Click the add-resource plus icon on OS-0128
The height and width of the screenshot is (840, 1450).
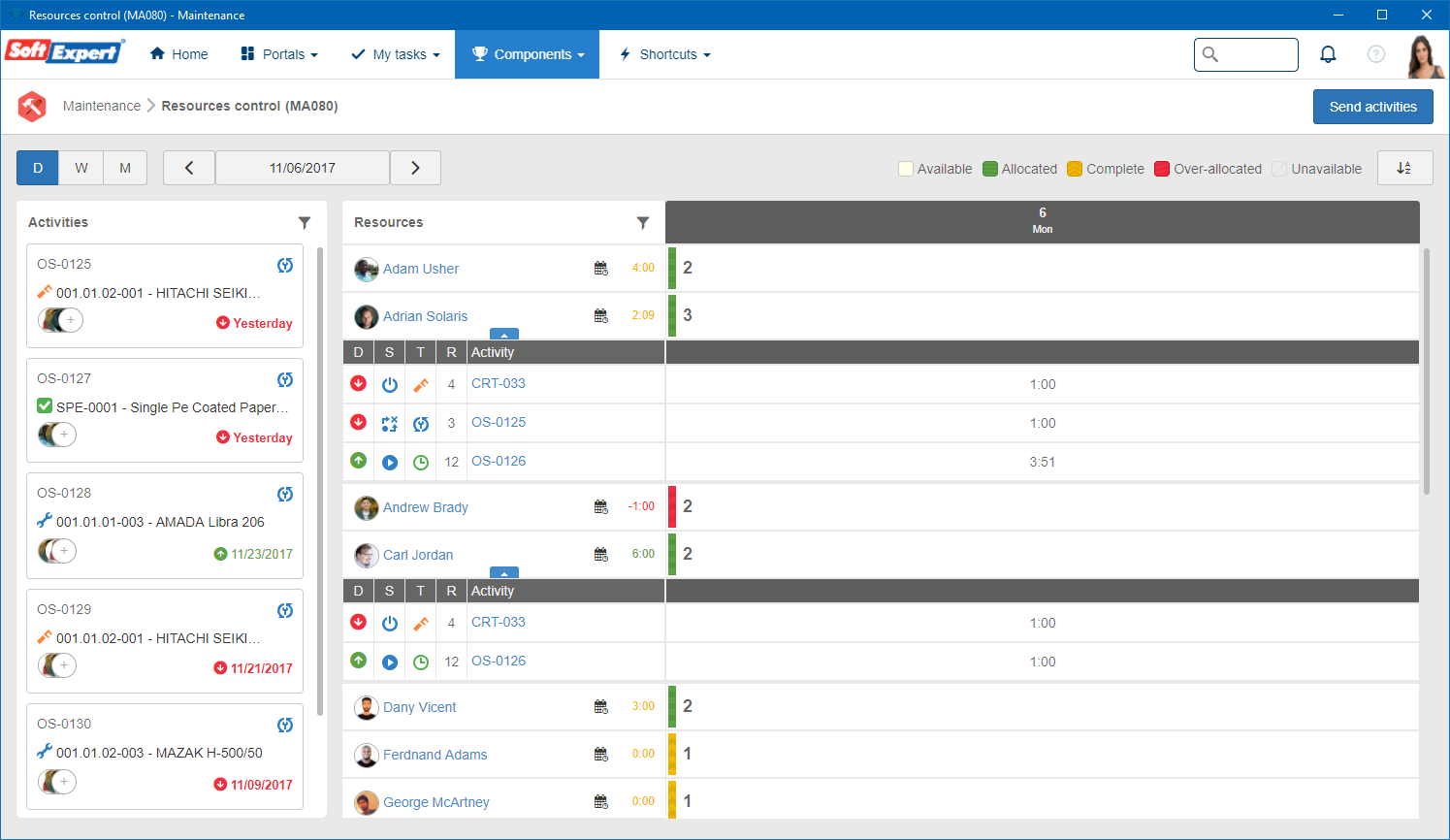pyautogui.click(x=64, y=551)
